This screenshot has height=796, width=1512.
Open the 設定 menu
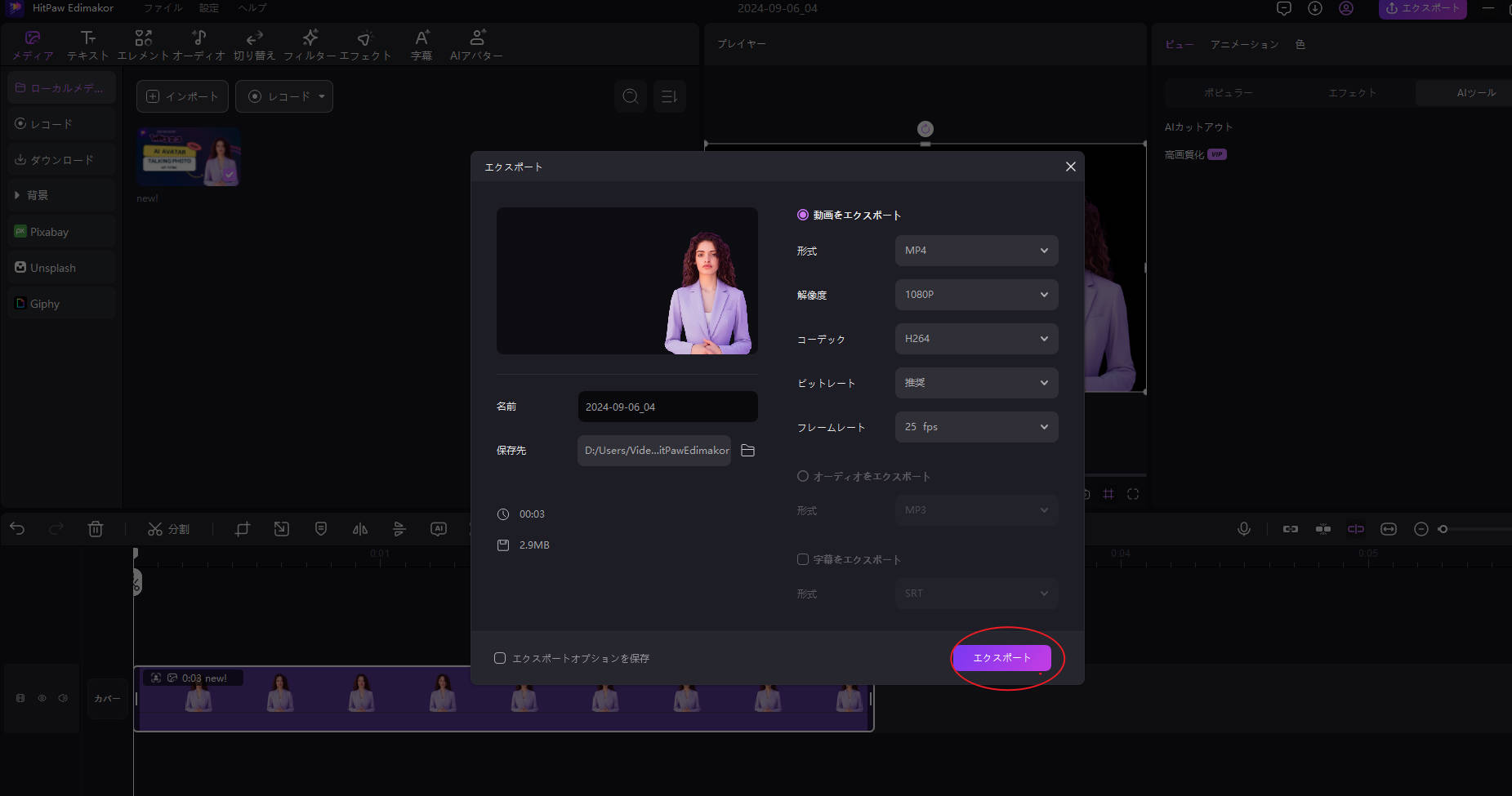click(x=209, y=8)
